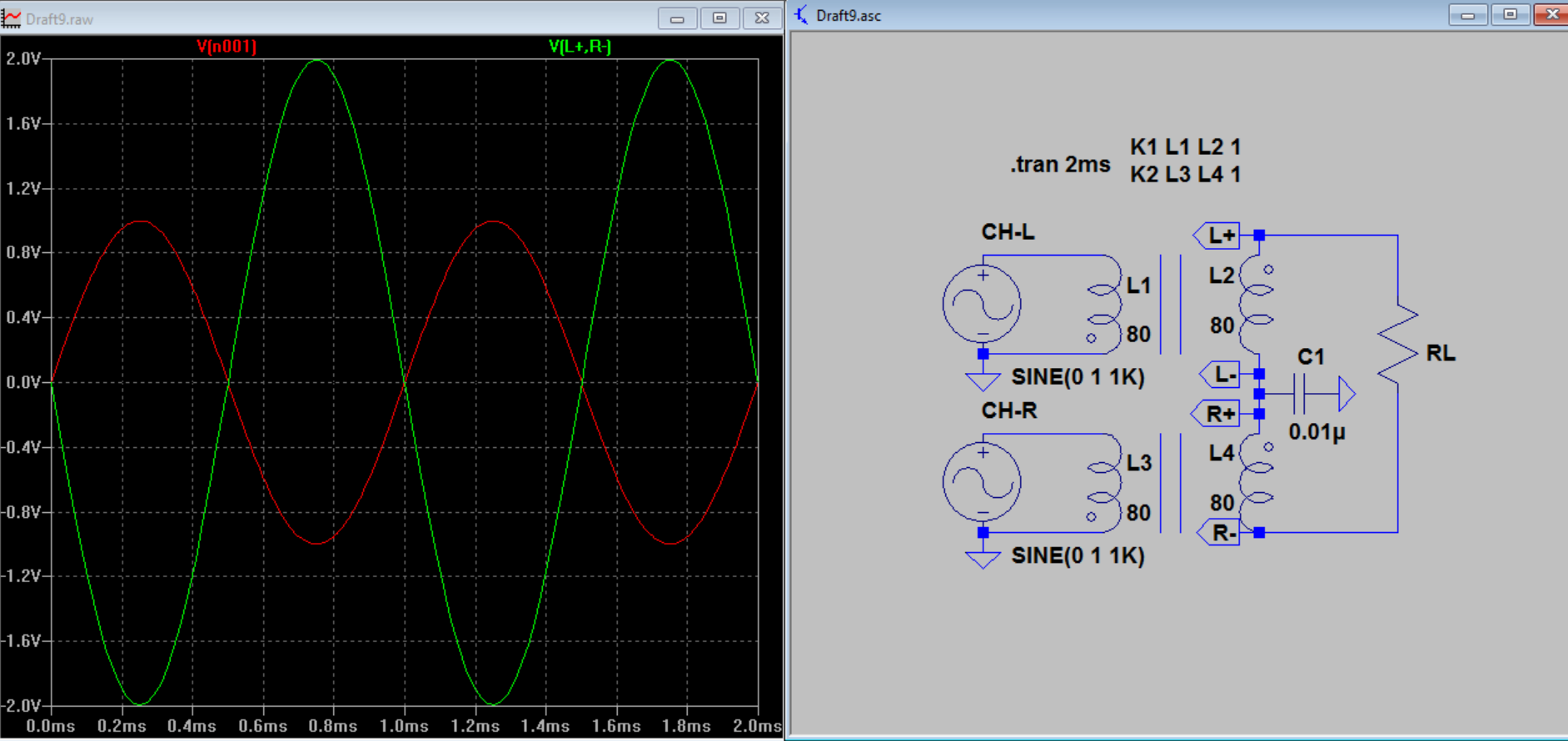Click the R+ net label flag
This screenshot has height=741, width=1568.
pos(1216,414)
